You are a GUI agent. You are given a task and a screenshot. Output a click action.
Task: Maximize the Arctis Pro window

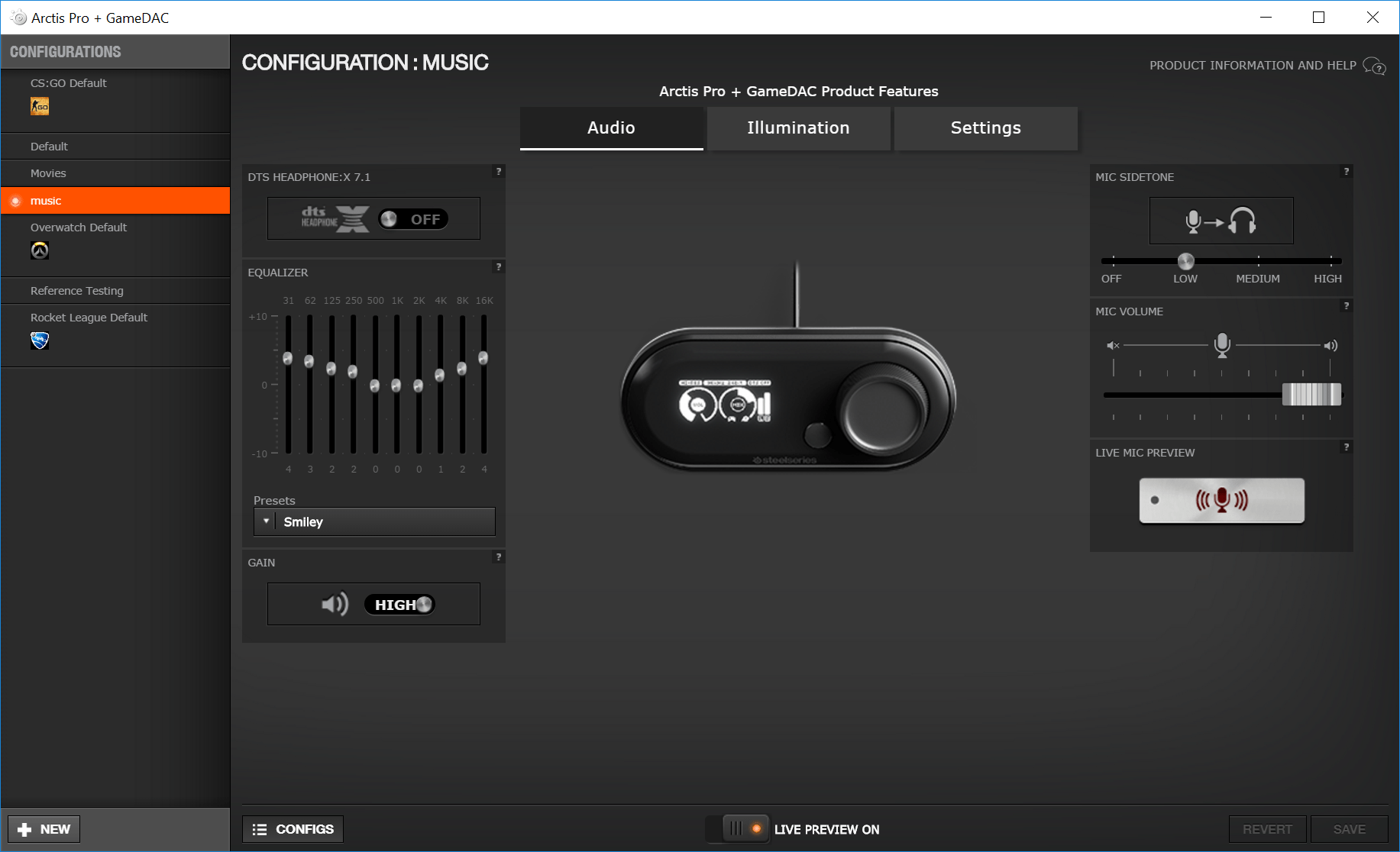click(1318, 18)
